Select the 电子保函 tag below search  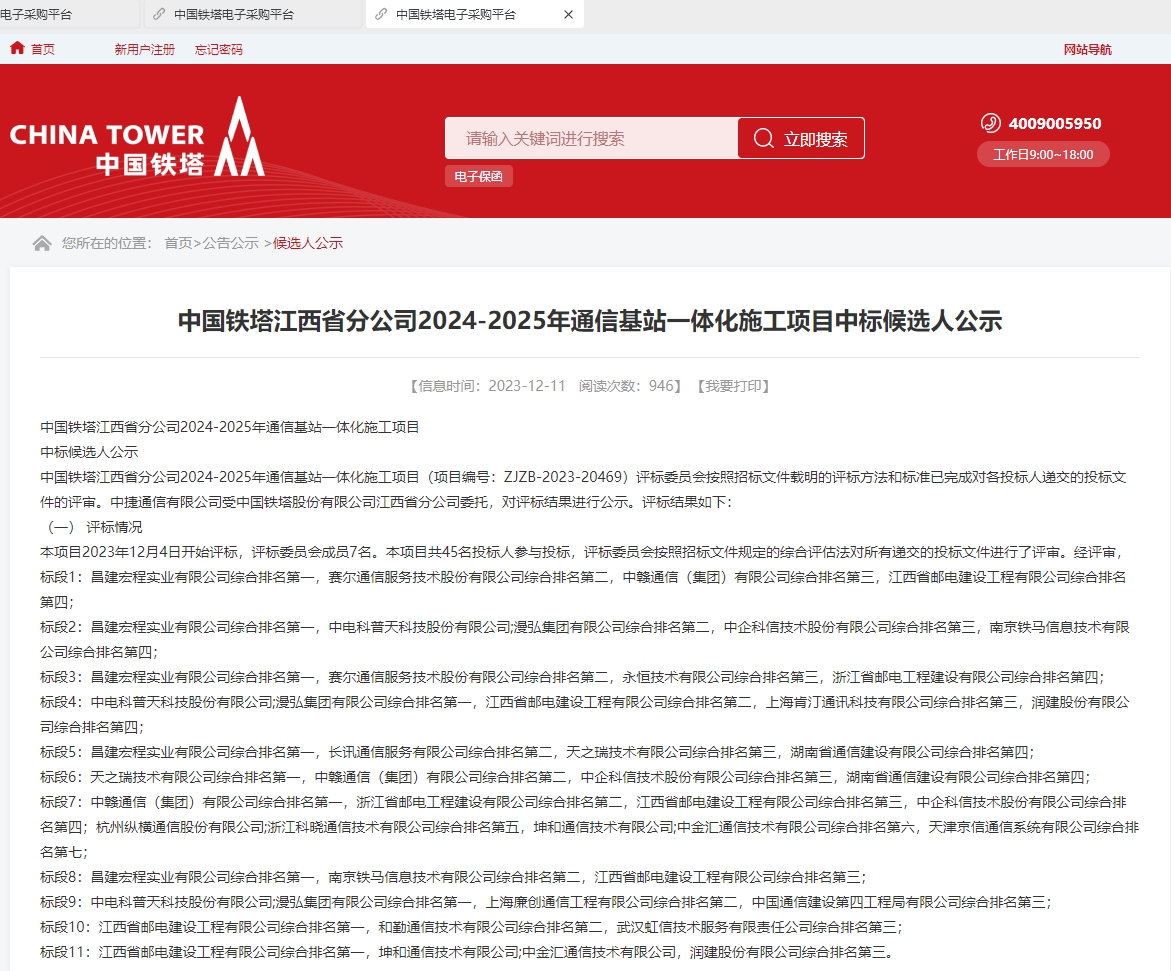pos(479,176)
